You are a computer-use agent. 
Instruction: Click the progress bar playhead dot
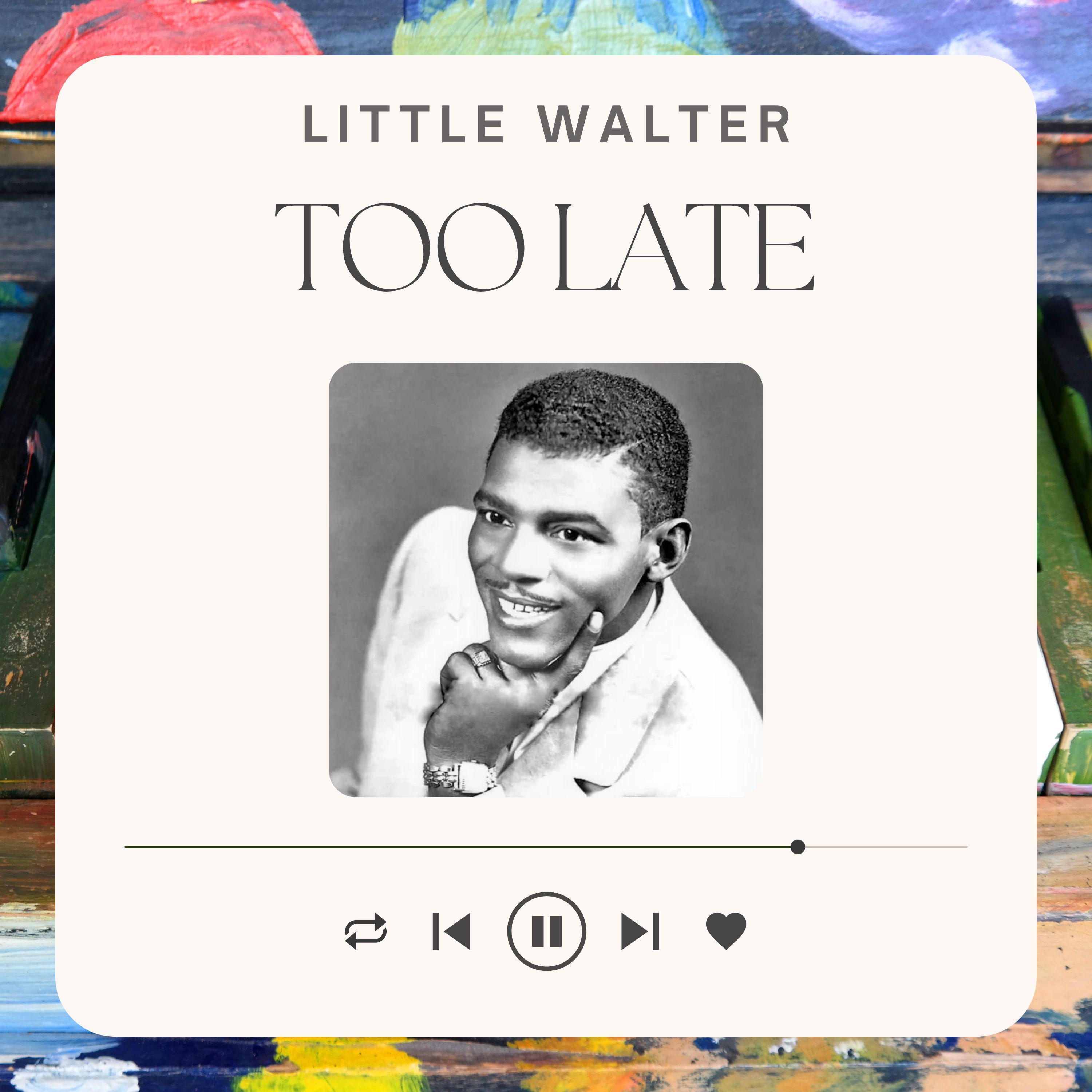click(x=798, y=847)
